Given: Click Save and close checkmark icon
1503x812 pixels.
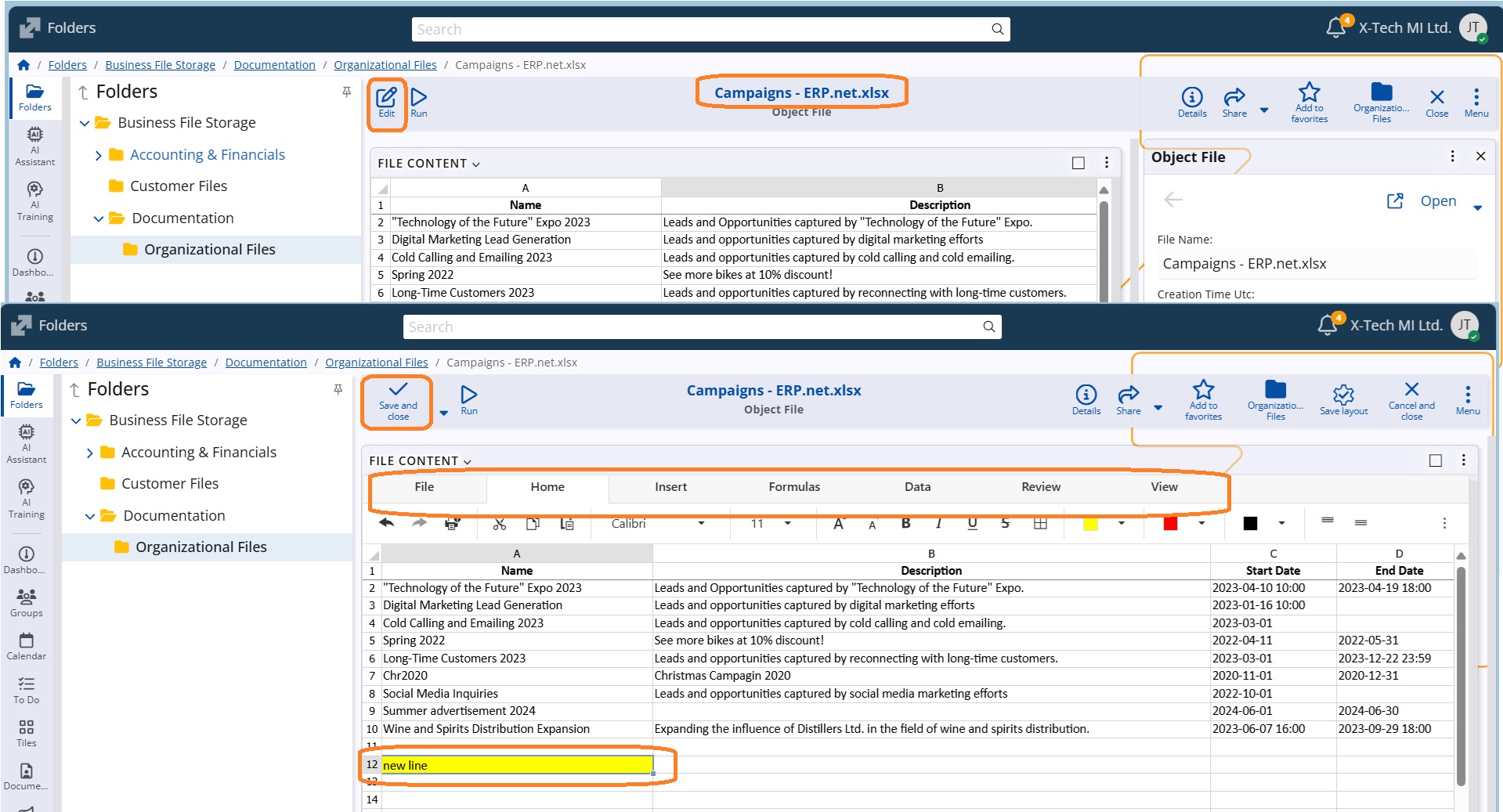Looking at the screenshot, I should pyautogui.click(x=398, y=389).
